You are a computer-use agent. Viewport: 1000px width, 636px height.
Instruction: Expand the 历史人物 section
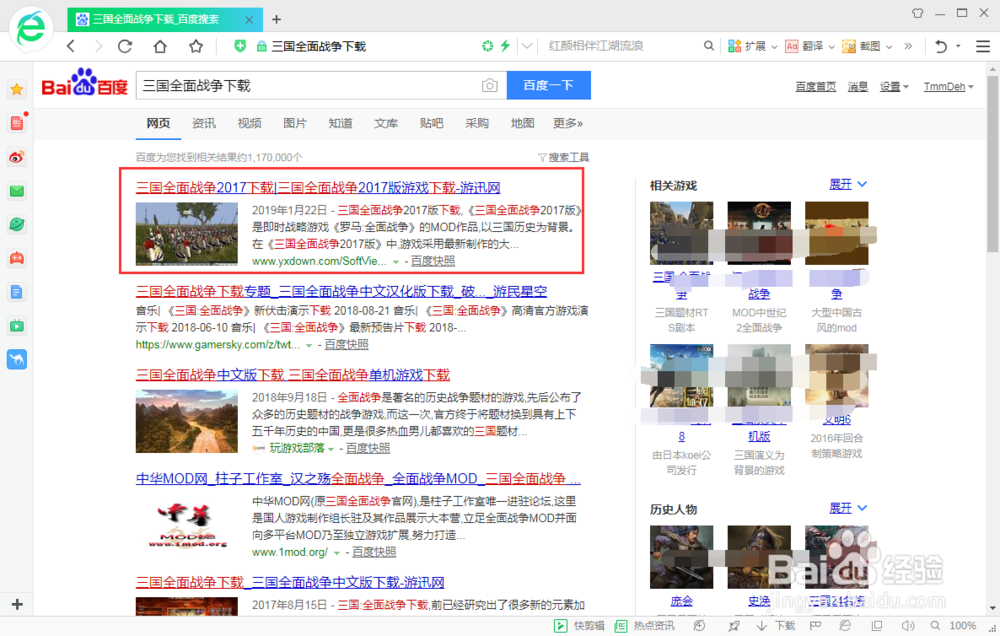click(843, 508)
